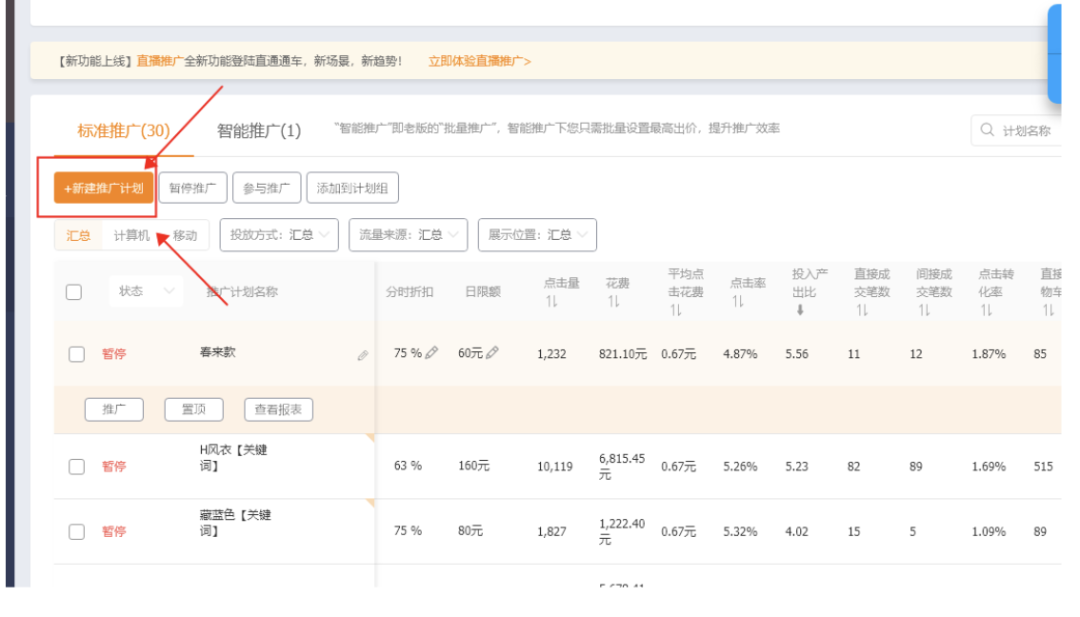Edit the 75% 分时折扣 value via pencil icon
This screenshot has height=617, width=1080.
coord(432,352)
